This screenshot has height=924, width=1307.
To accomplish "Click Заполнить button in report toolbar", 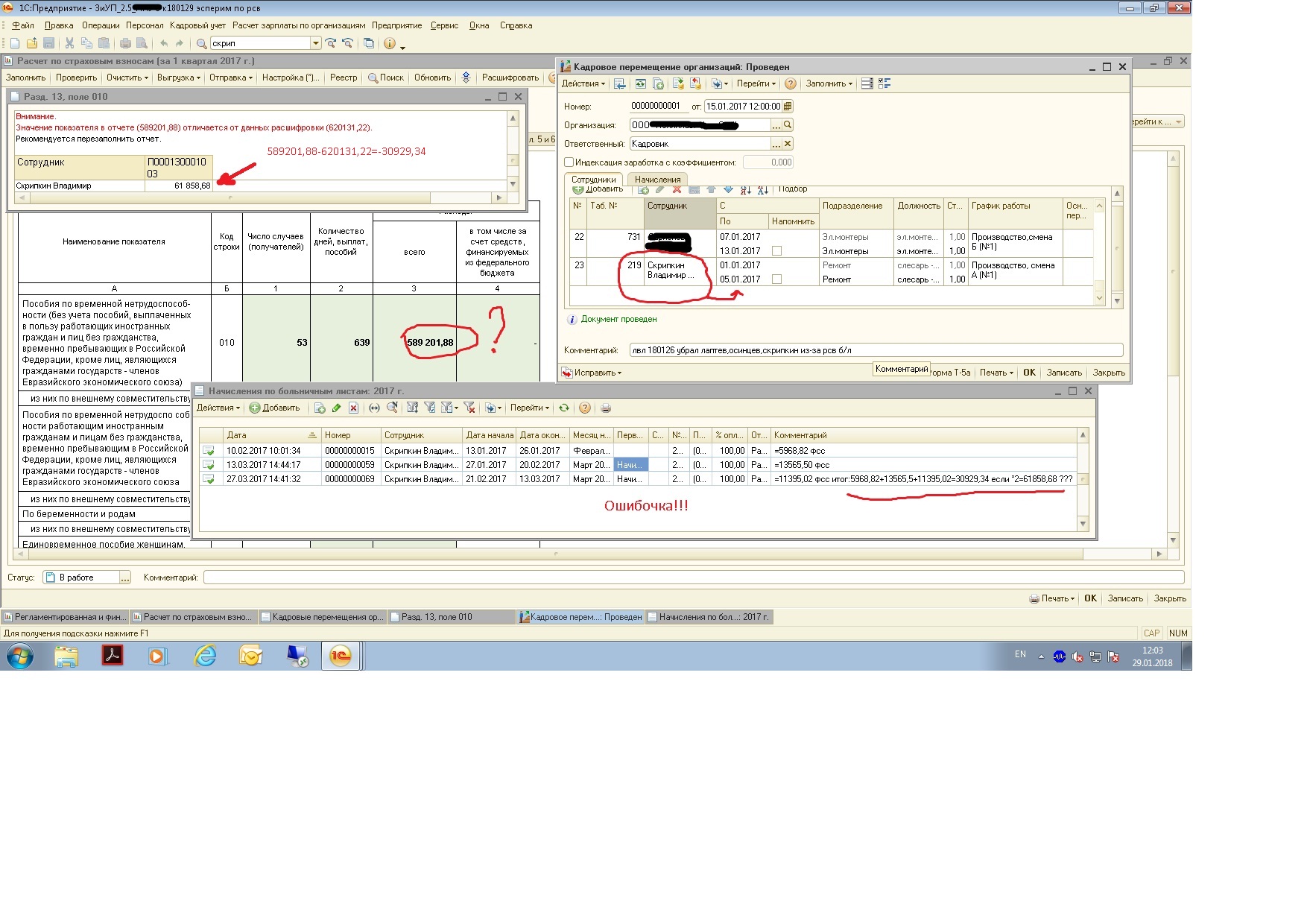I will pyautogui.click(x=25, y=77).
